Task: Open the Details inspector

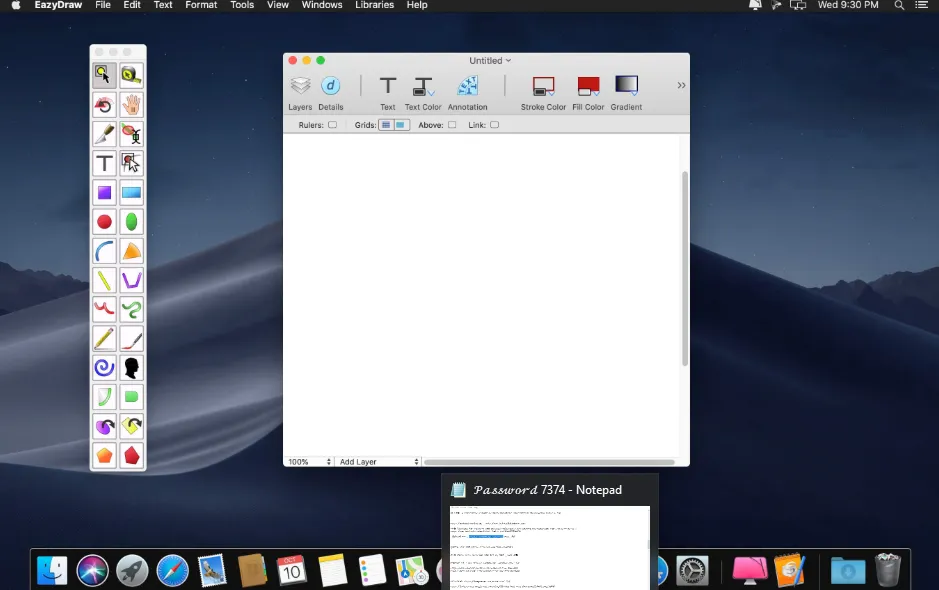Action: click(x=331, y=93)
